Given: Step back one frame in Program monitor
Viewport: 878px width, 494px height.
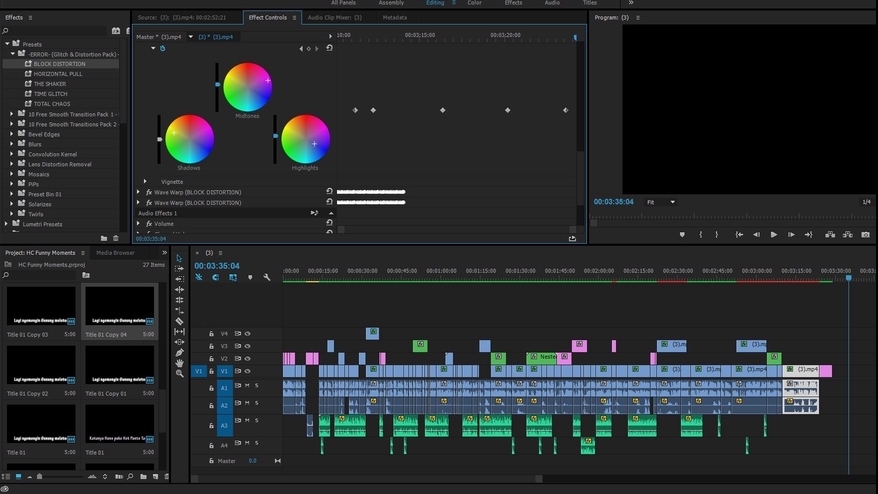Looking at the screenshot, I should coord(756,235).
